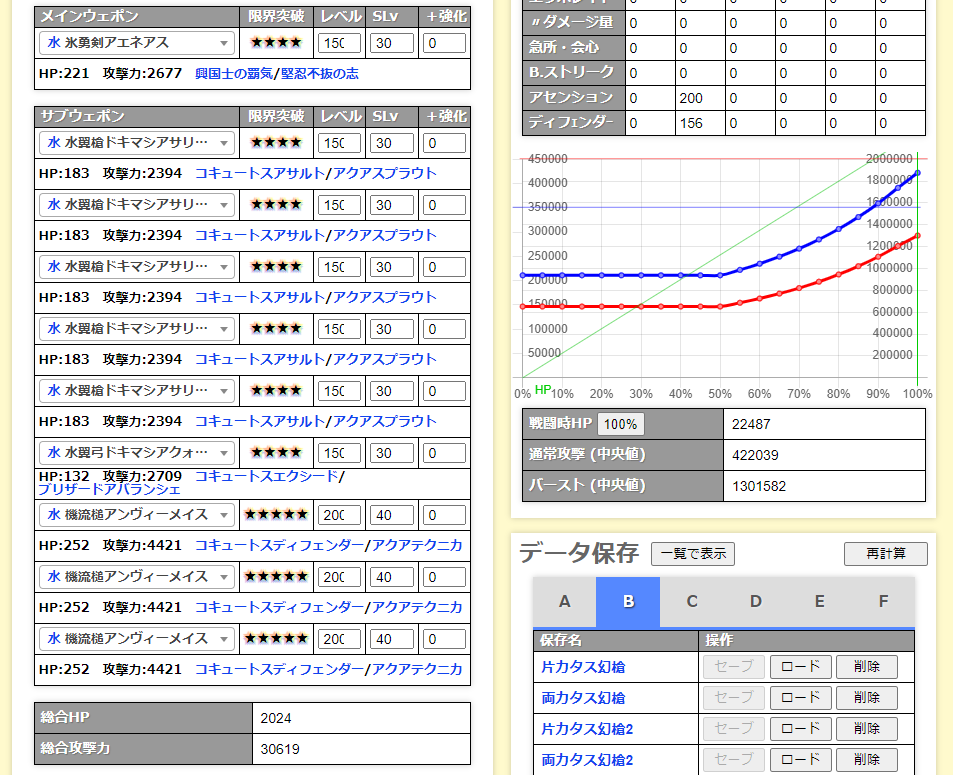Open the 片カタス幻槍2 save name link
The width and height of the screenshot is (953, 775).
pyautogui.click(x=587, y=729)
